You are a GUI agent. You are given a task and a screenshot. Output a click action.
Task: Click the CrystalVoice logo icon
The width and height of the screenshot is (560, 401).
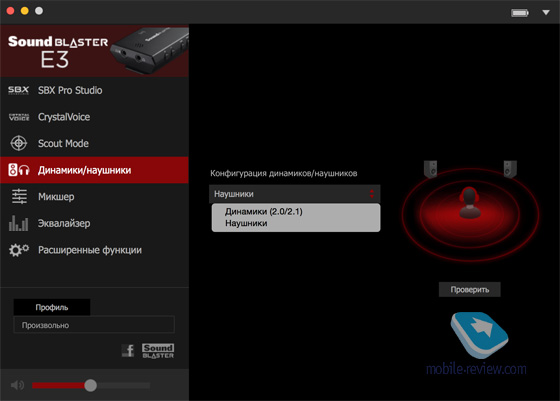[19, 117]
